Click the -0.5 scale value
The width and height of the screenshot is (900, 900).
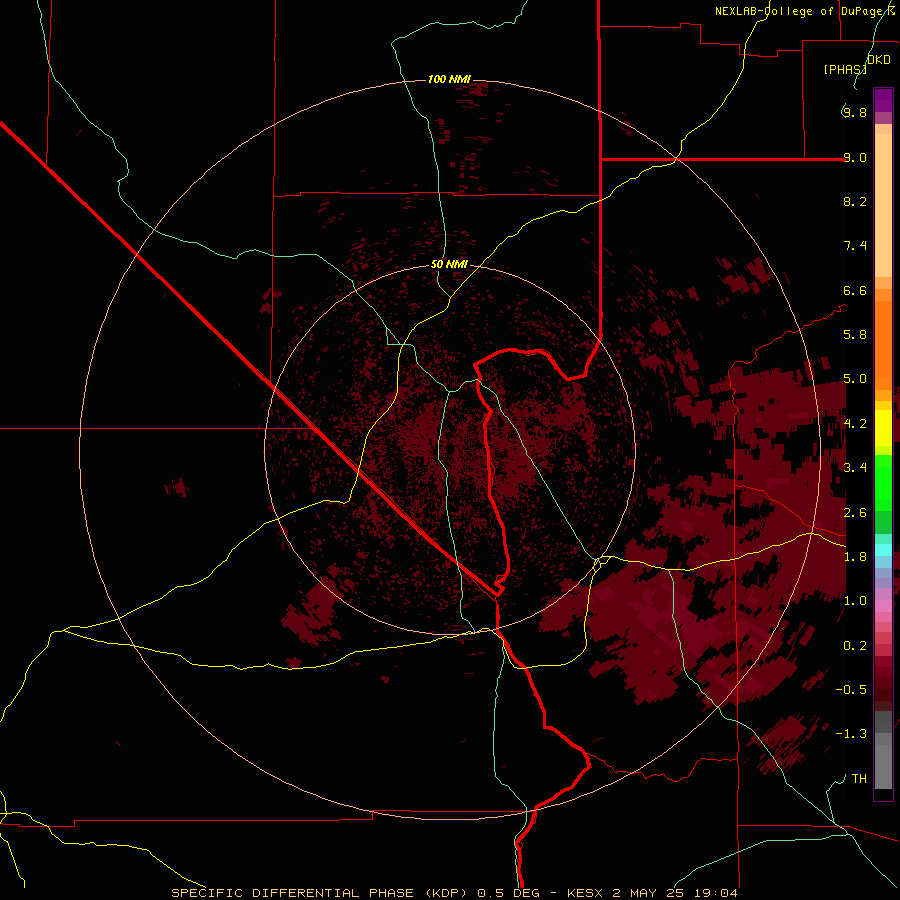[851, 690]
